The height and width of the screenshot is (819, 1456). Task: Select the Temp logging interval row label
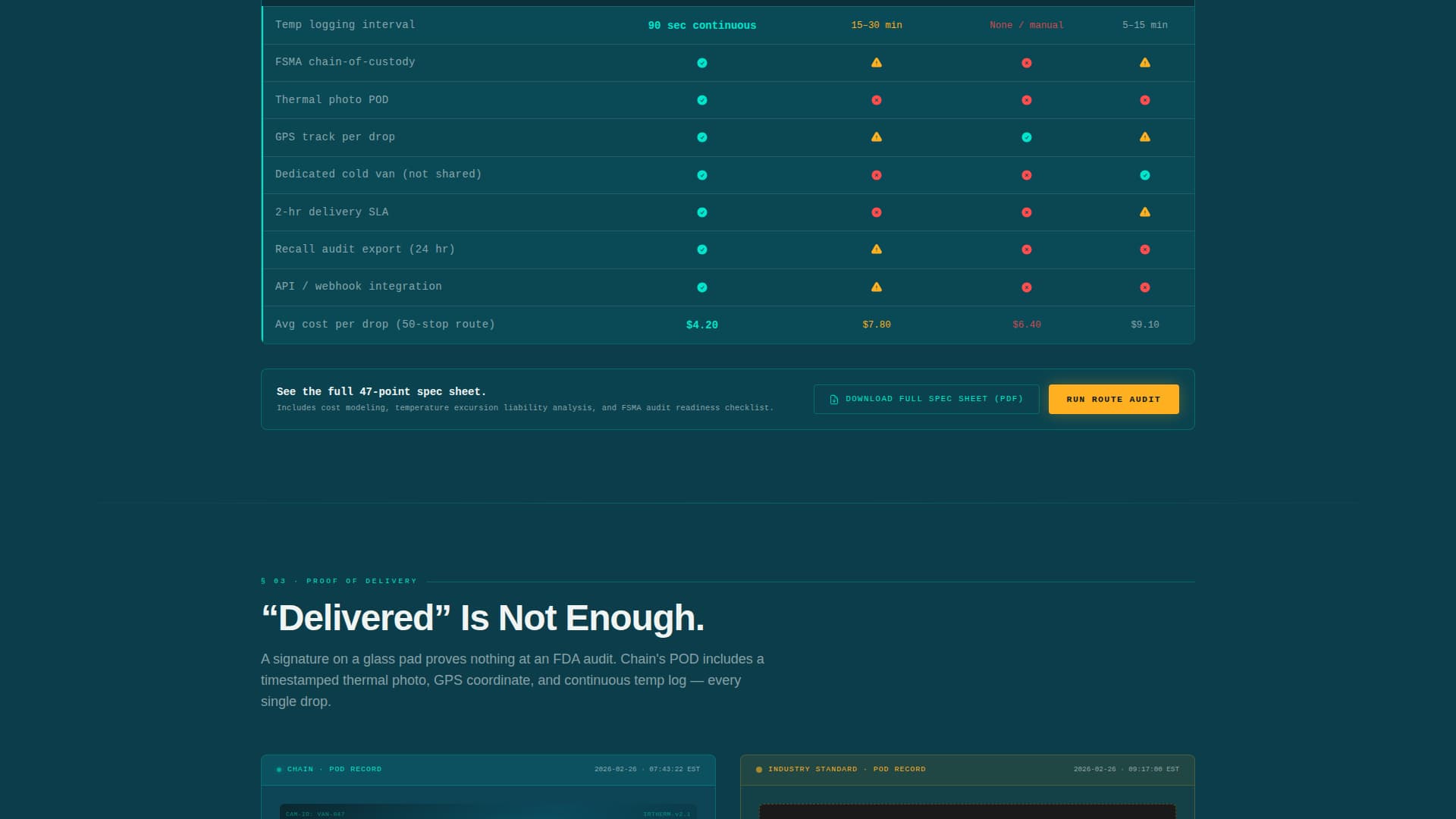point(345,25)
